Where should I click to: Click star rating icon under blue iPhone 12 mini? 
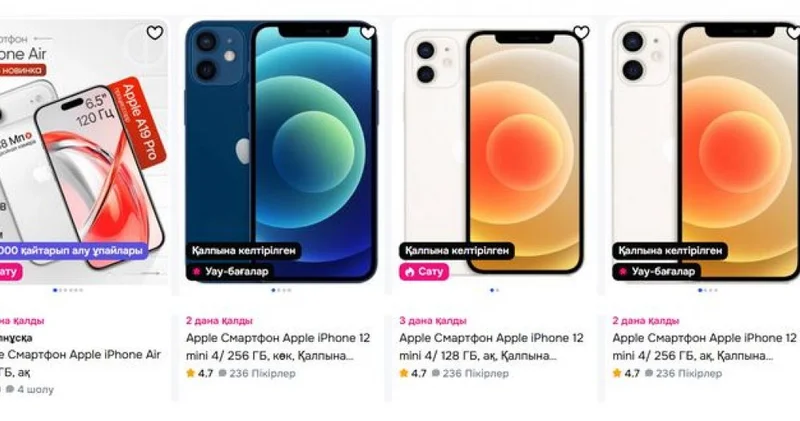pyautogui.click(x=191, y=373)
